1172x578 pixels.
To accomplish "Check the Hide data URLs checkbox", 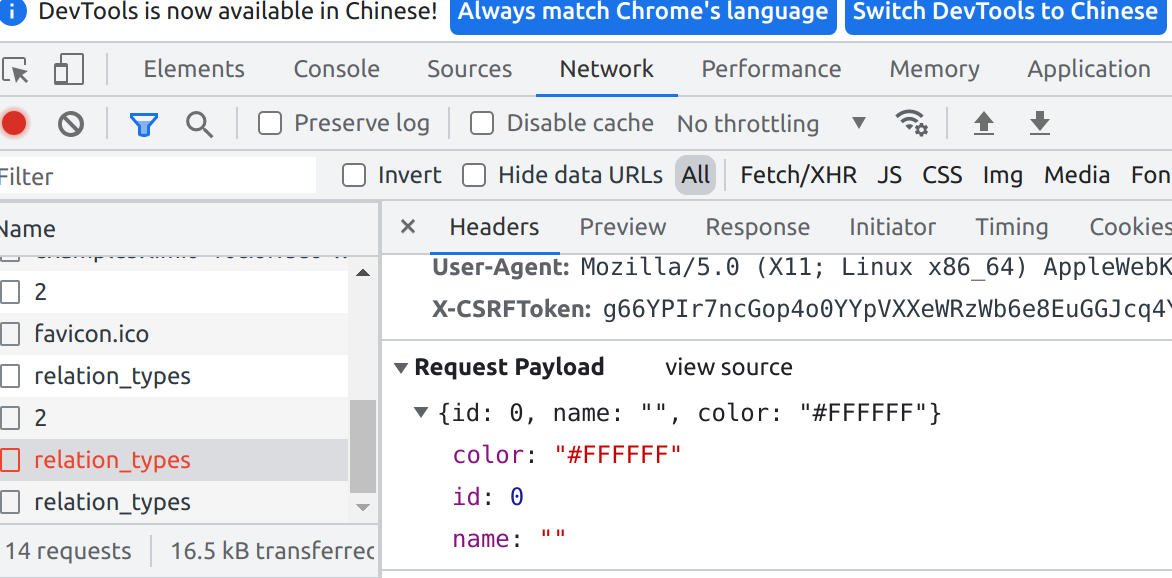I will (x=473, y=175).
